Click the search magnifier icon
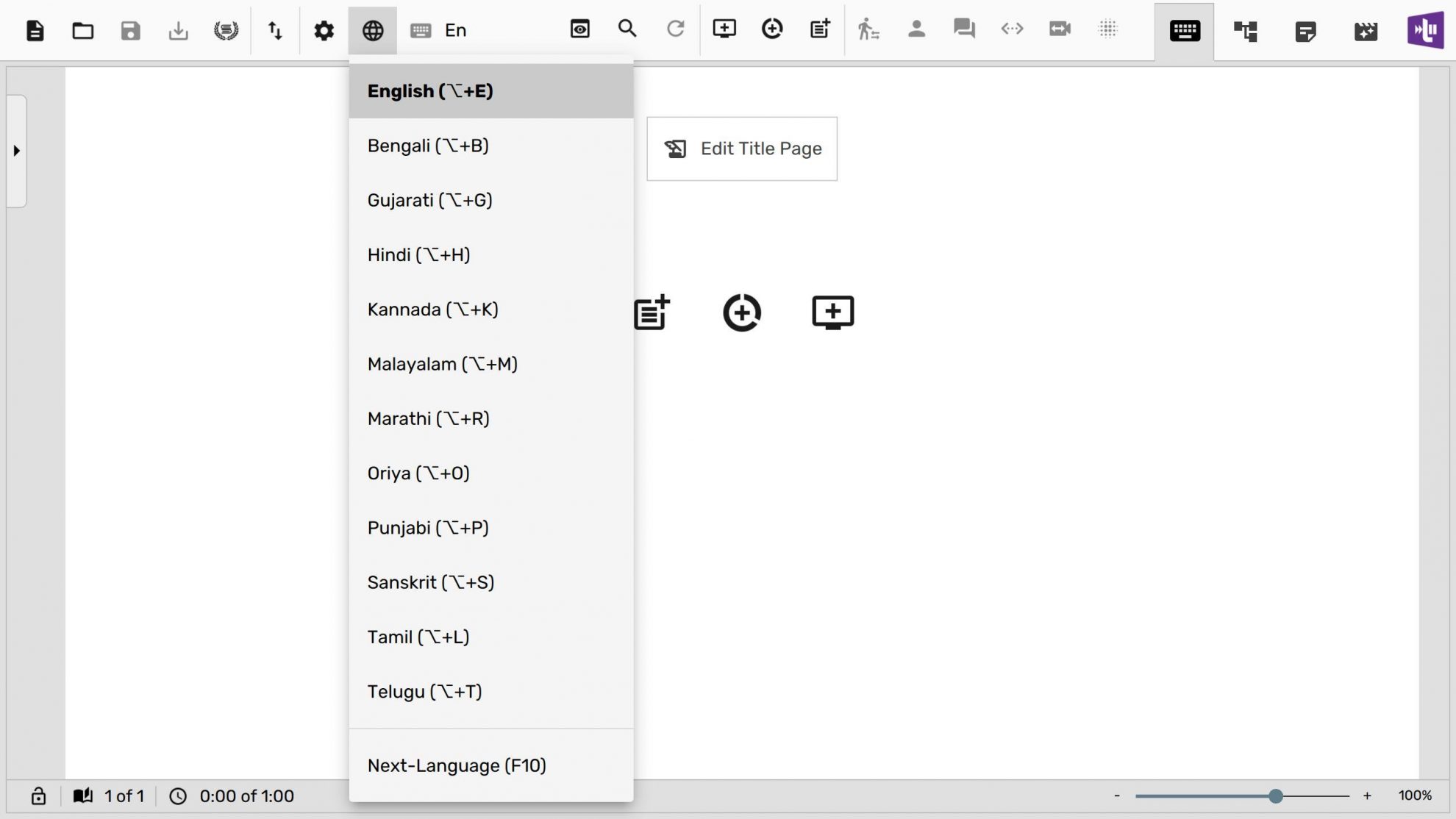This screenshot has width=1456, height=819. coord(627,29)
